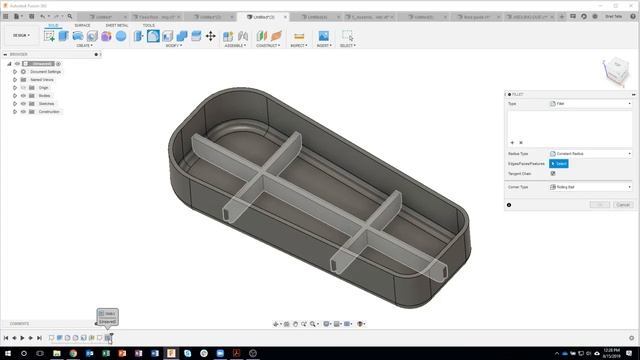Click the radio dot beside root component
640x360 pixels.
click(58, 64)
